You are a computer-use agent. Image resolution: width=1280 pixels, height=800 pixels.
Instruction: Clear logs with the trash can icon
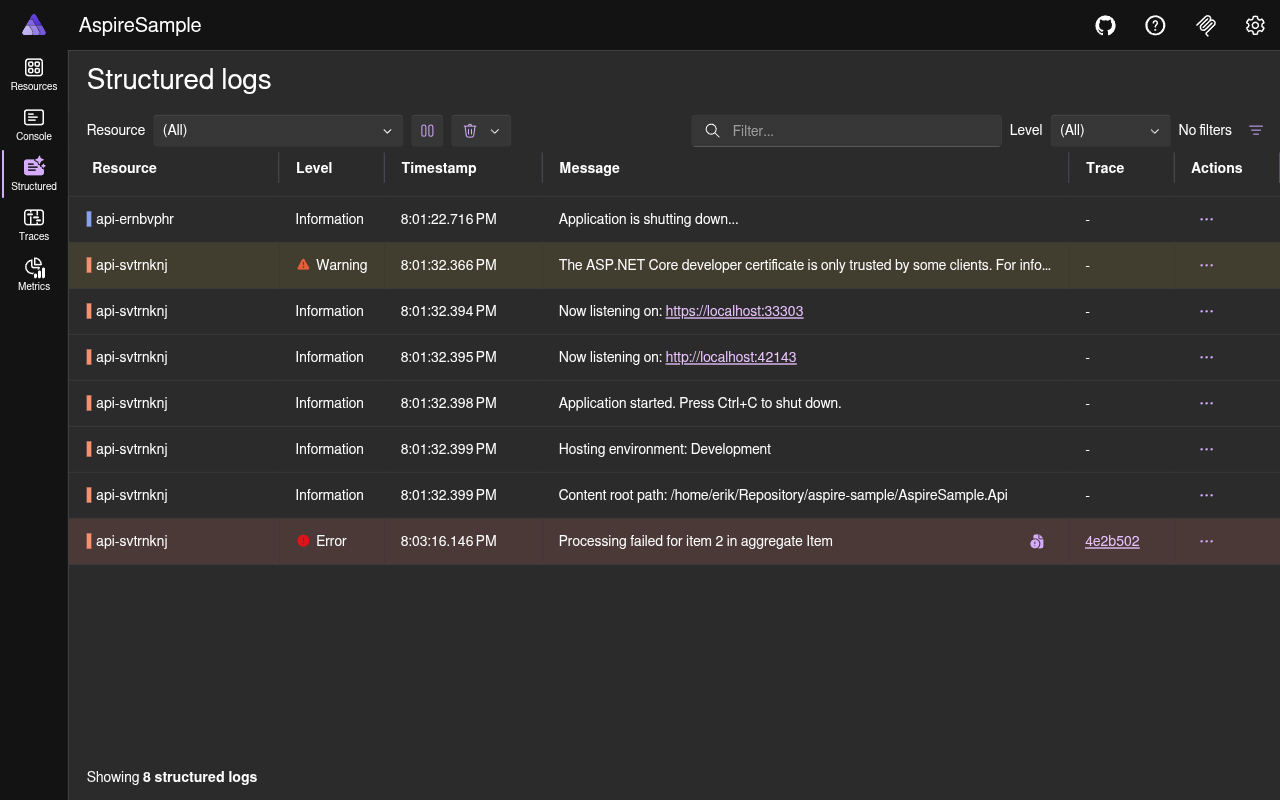tap(469, 130)
